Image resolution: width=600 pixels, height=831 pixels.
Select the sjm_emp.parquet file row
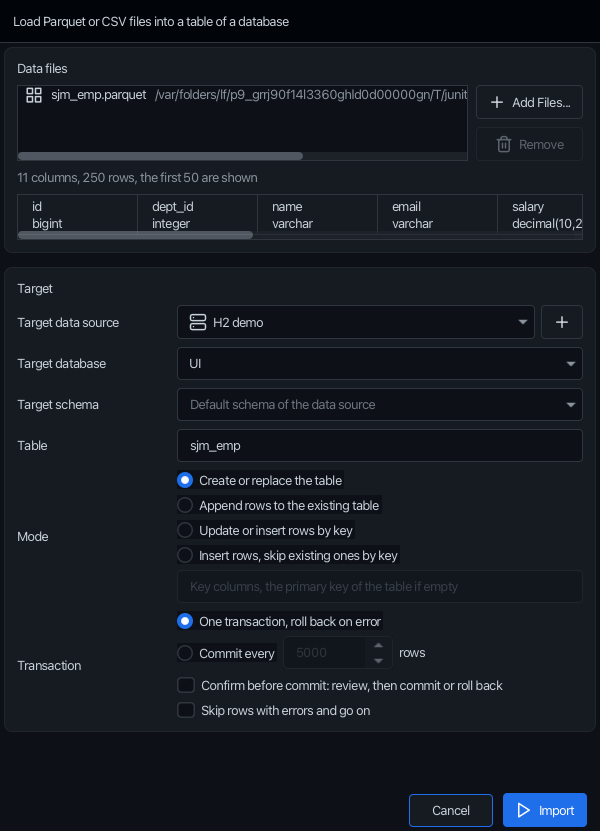(x=242, y=95)
